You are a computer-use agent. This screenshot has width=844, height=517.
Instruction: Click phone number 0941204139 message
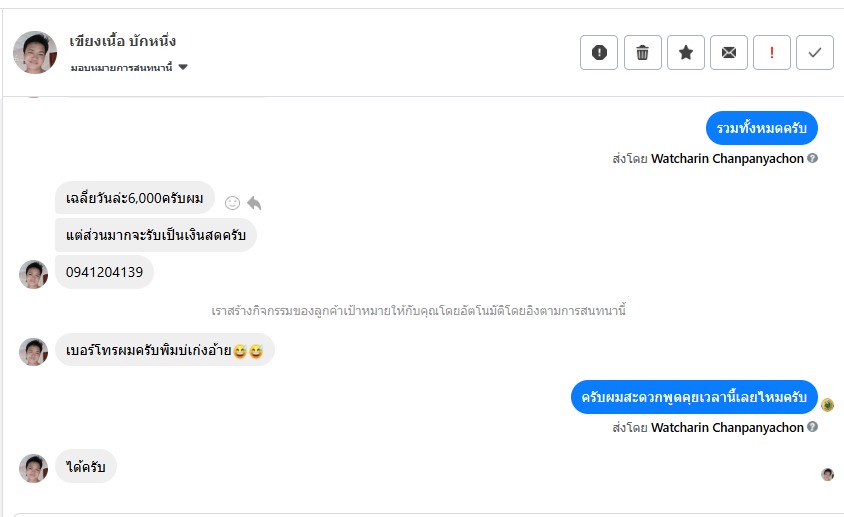click(x=104, y=272)
